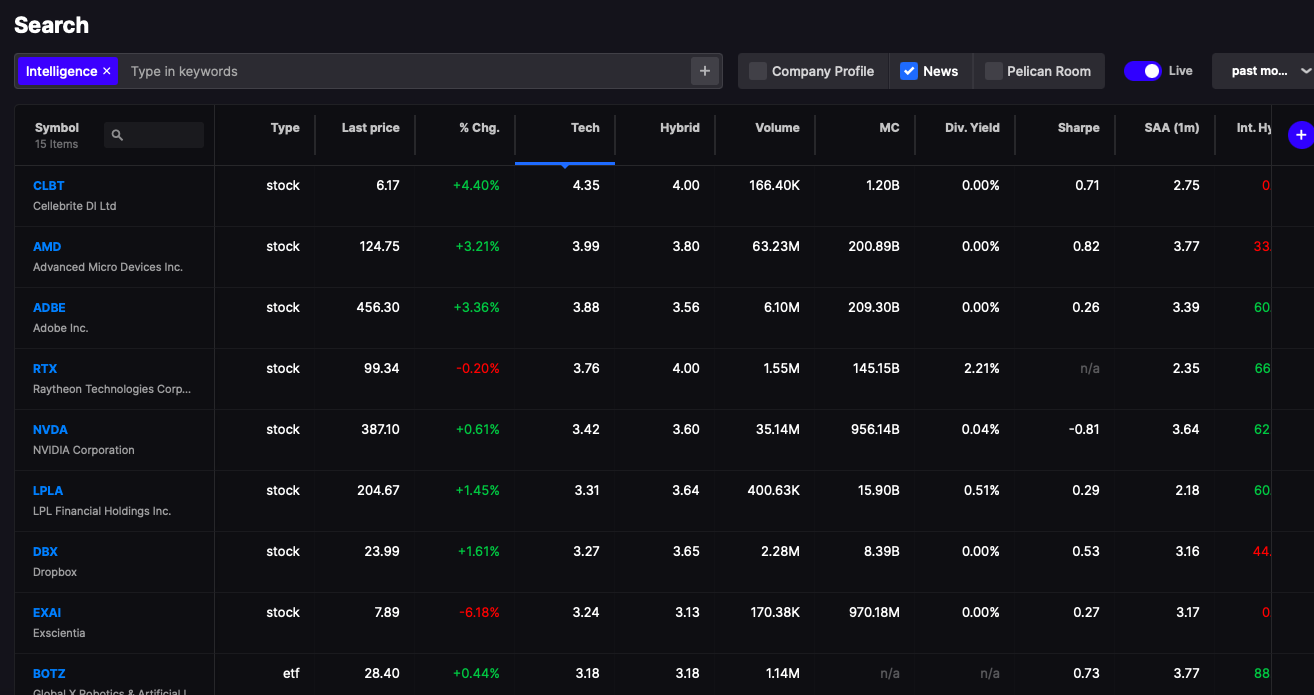This screenshot has height=695, width=1314.
Task: Open the BOTZ symbol link
Action: (49, 674)
